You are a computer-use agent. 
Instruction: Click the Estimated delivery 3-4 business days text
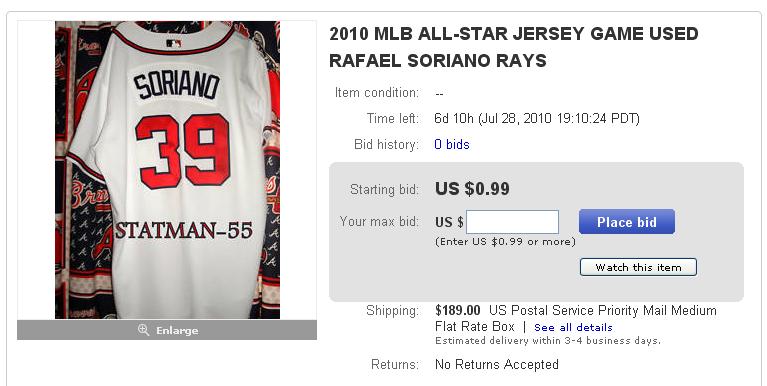point(548,341)
